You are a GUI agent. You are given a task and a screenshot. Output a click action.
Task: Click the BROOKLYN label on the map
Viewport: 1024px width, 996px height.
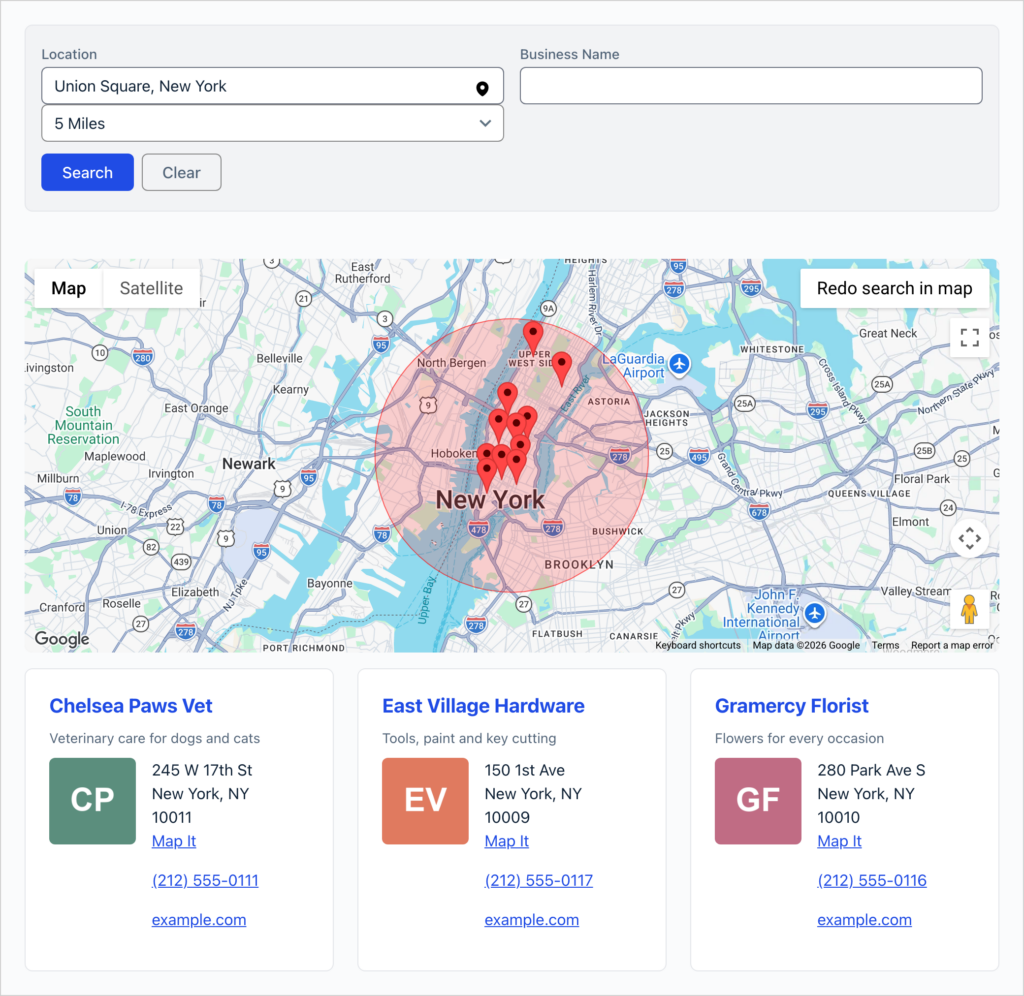coord(579,564)
